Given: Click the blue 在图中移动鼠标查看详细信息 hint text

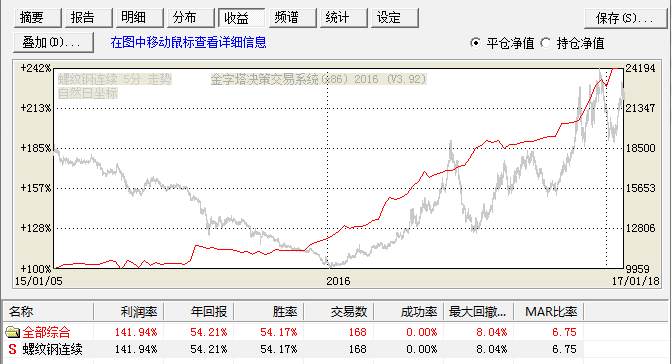Looking at the screenshot, I should [189, 42].
